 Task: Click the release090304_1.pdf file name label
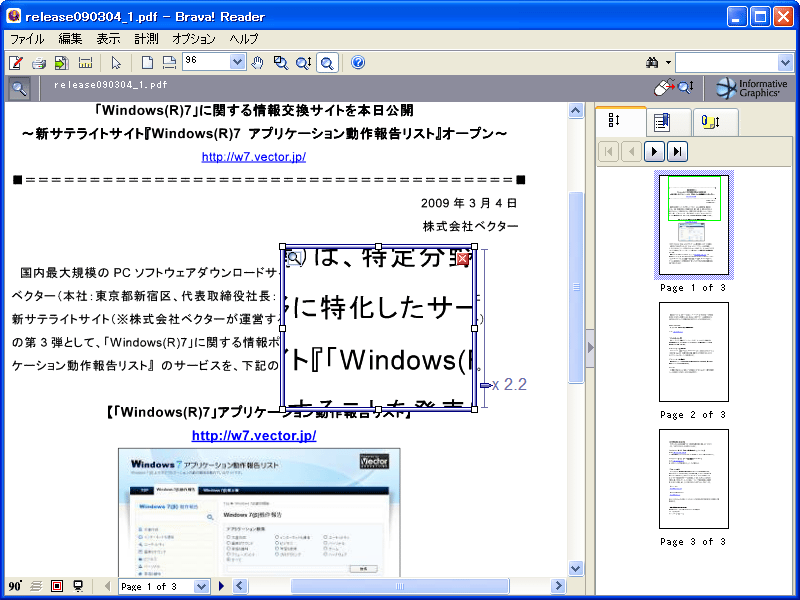click(x=111, y=85)
